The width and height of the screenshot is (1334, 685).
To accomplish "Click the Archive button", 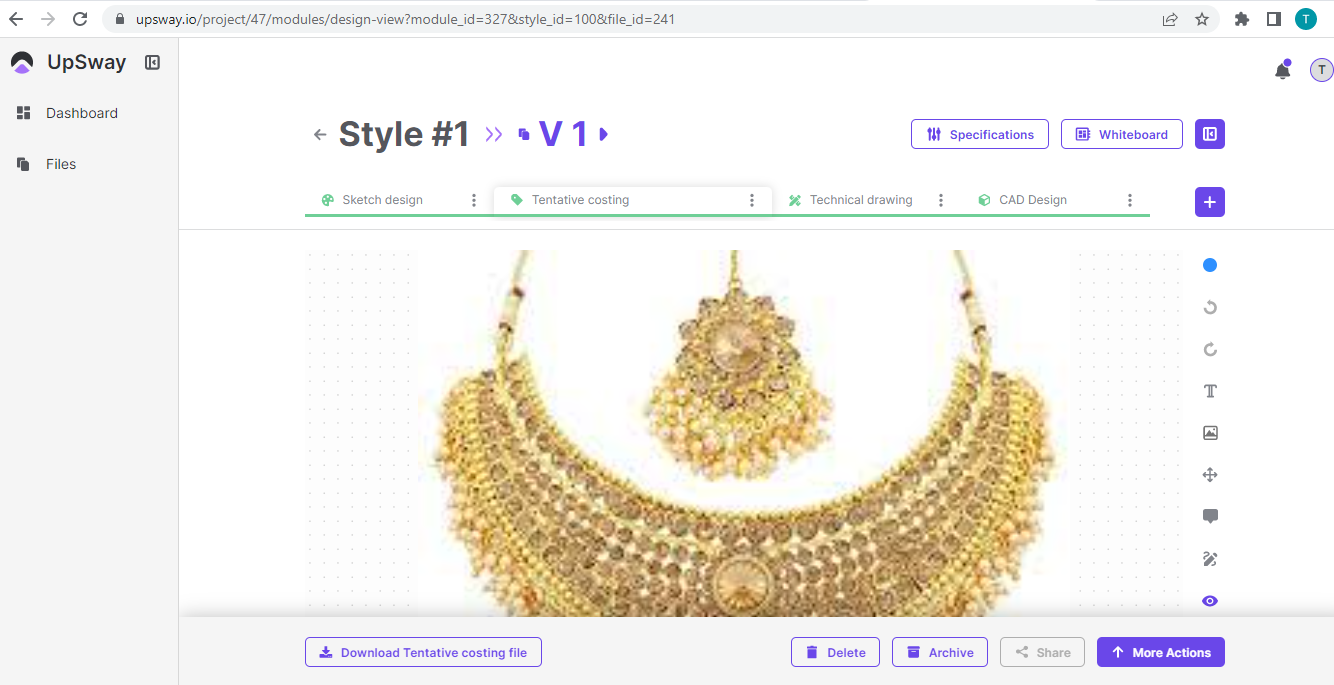I will click(x=939, y=652).
